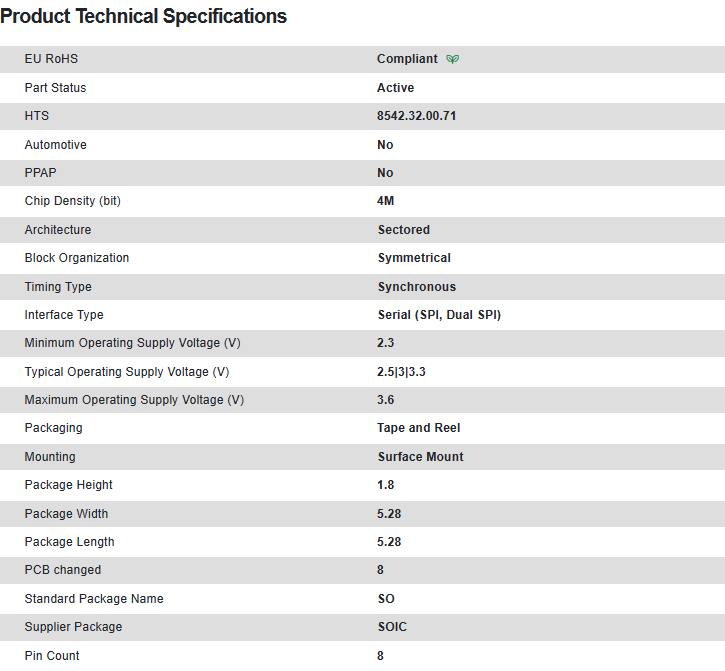Screen dimensions: 725x671
Task: Click the Surface Mount mounting value
Action: [x=420, y=457]
